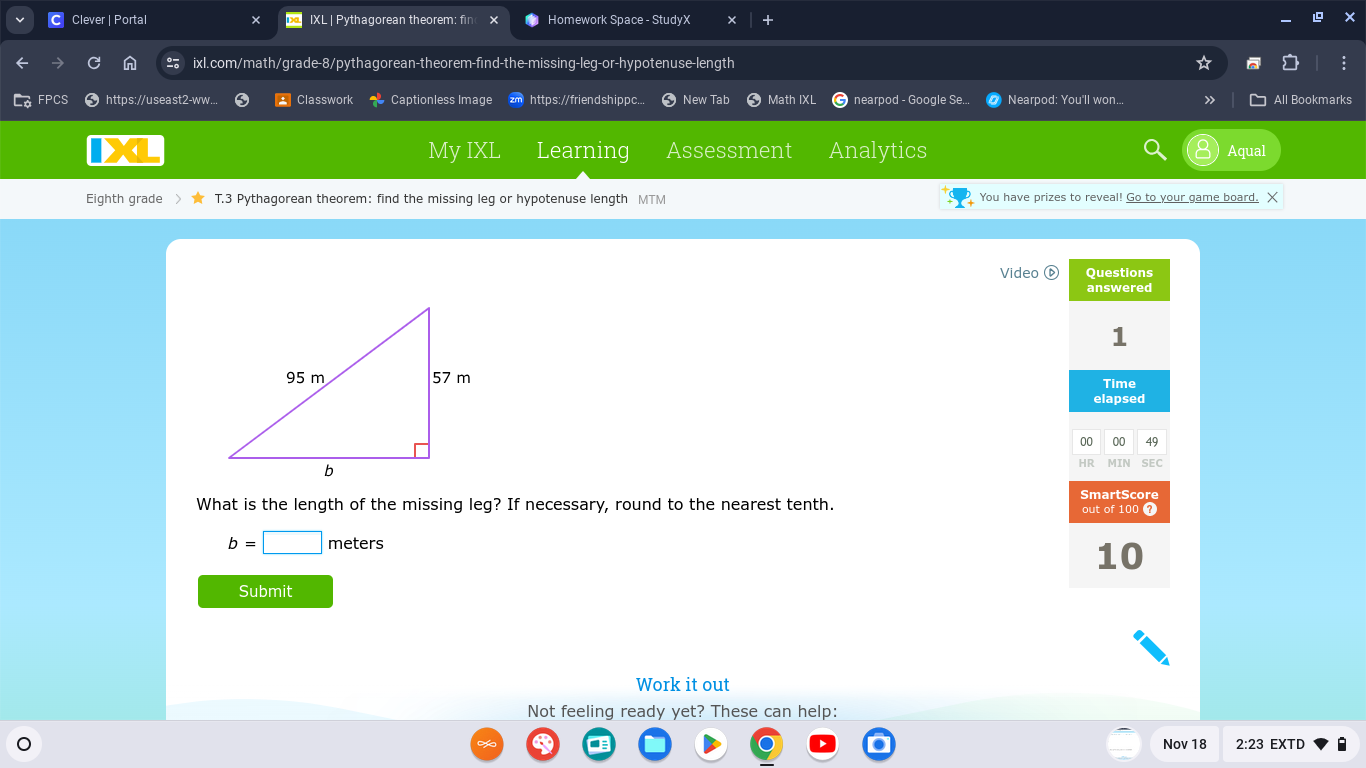Click the IXL logo
The image size is (1366, 768).
tap(125, 150)
